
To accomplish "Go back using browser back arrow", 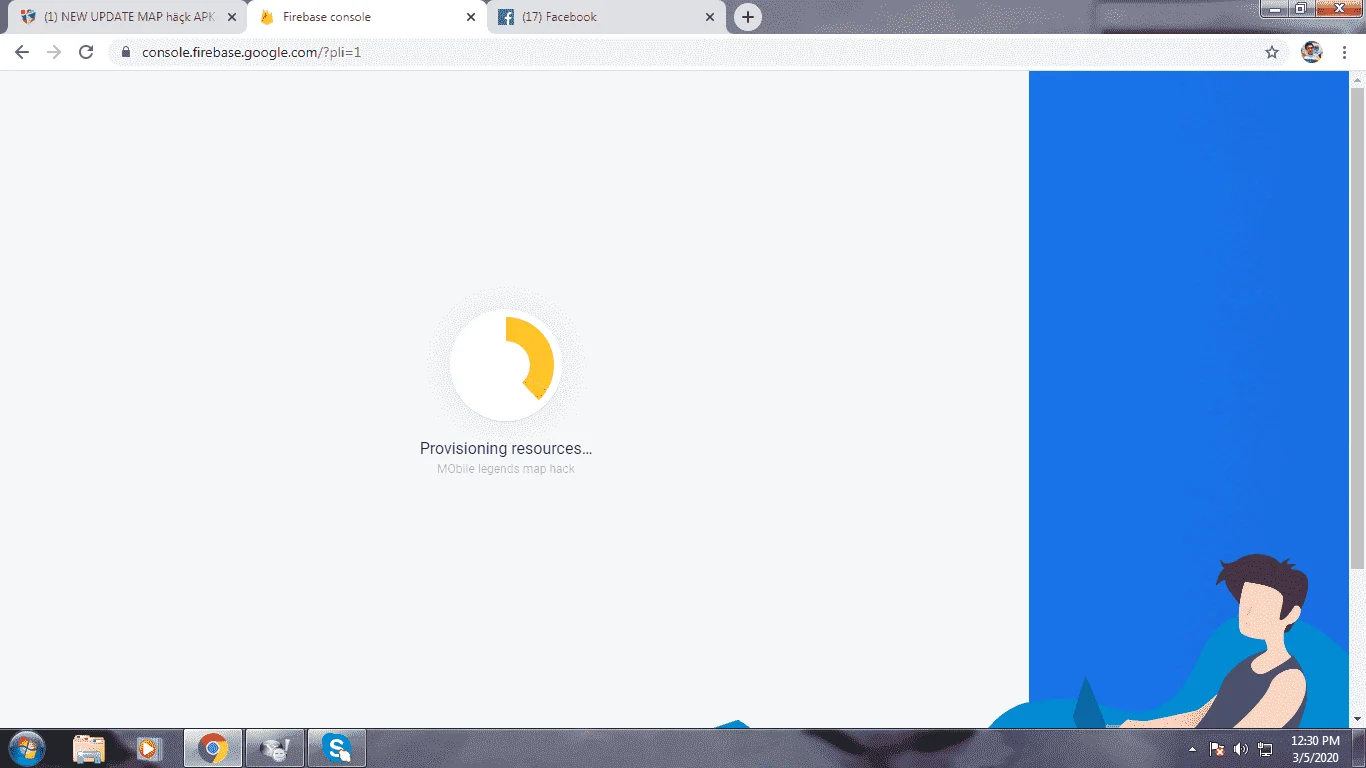I will 22,52.
